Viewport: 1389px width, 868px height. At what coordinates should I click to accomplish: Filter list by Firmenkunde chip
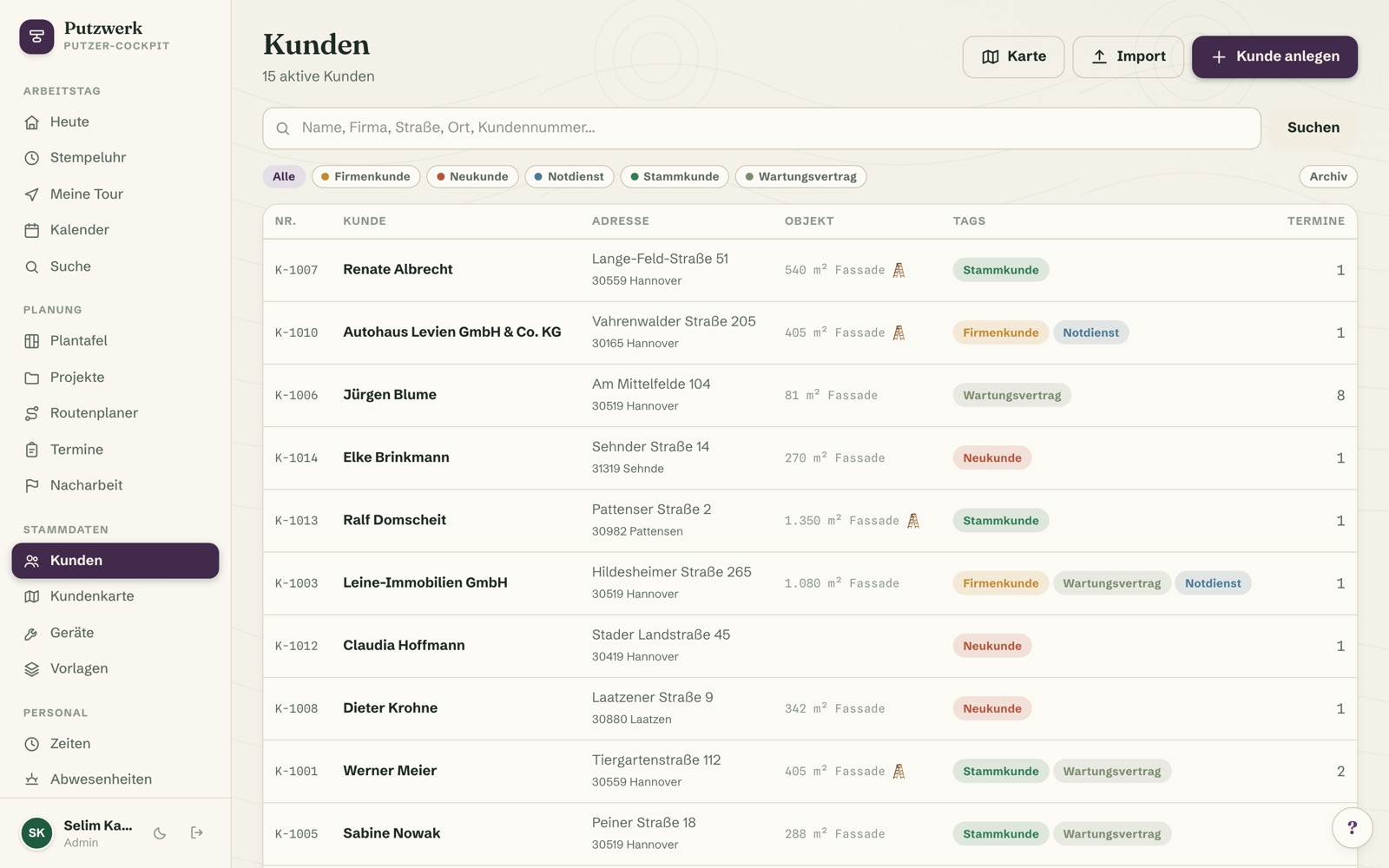coord(365,177)
